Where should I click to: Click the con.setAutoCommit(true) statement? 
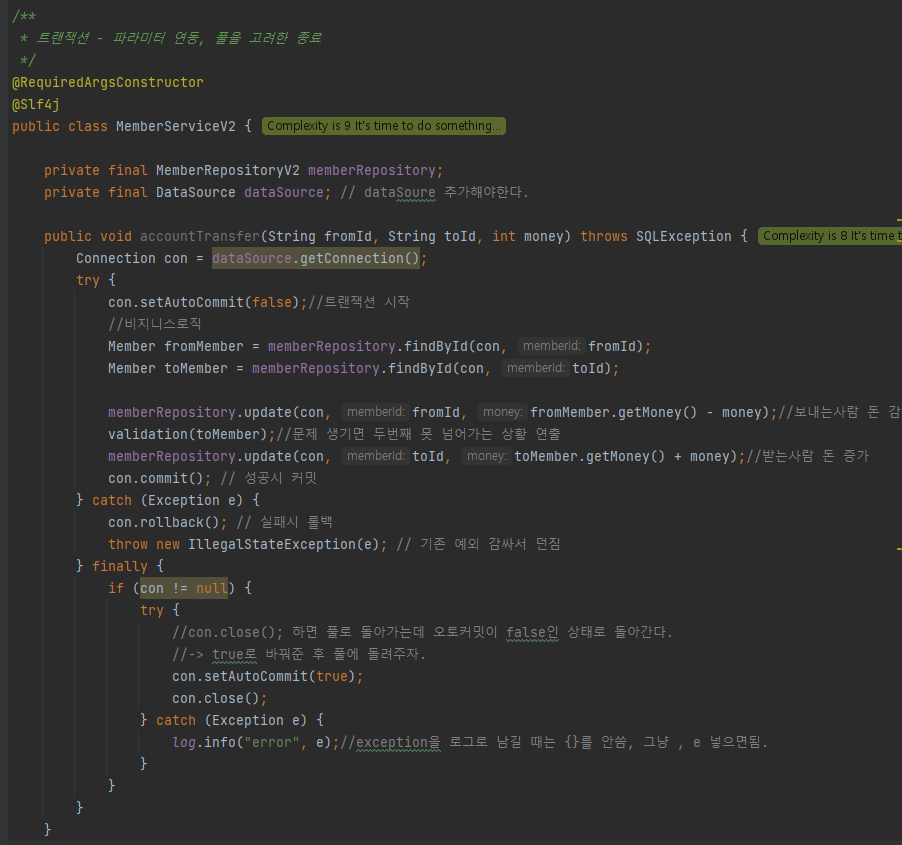[267, 676]
